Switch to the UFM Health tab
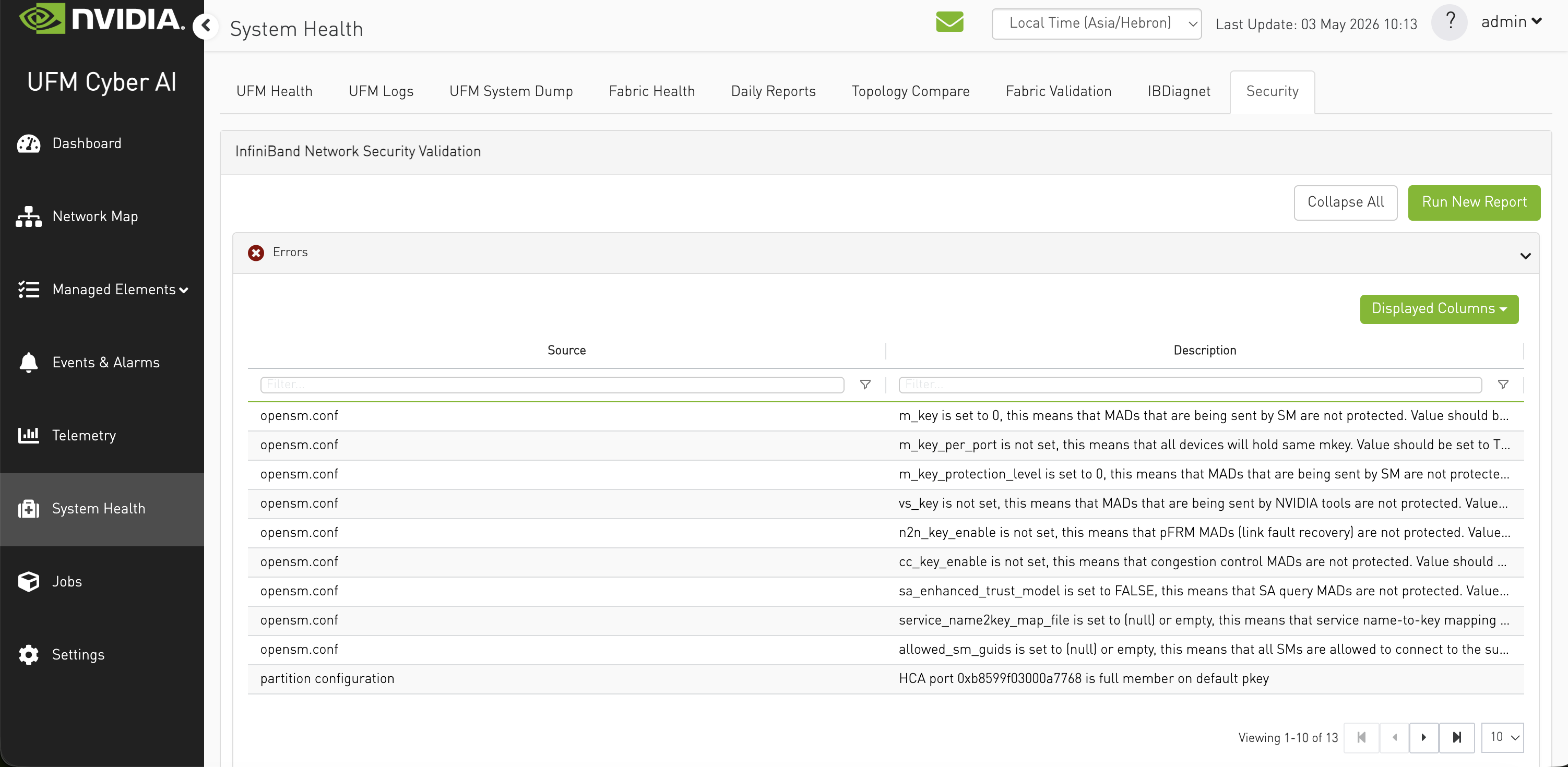 (x=275, y=91)
